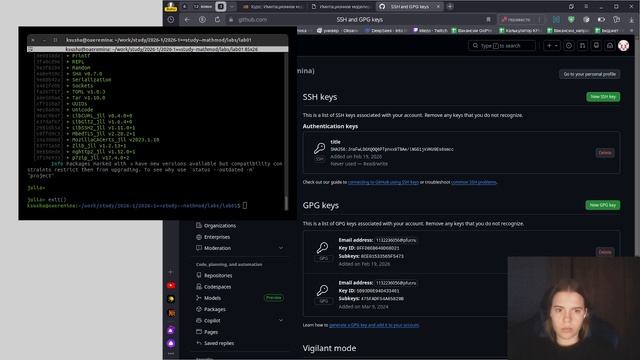Click the Preview badge next to Models
Viewport: 640px width, 360px height.
pyautogui.click(x=273, y=298)
